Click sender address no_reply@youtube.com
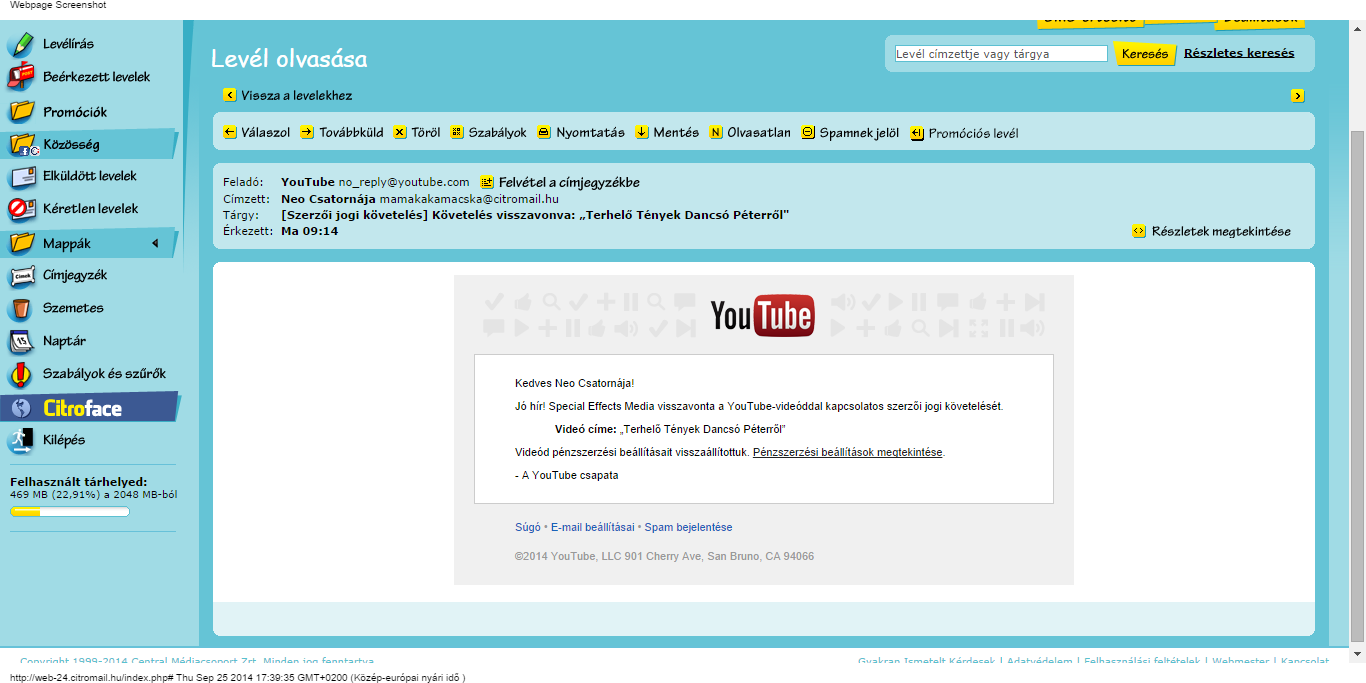 [x=404, y=182]
